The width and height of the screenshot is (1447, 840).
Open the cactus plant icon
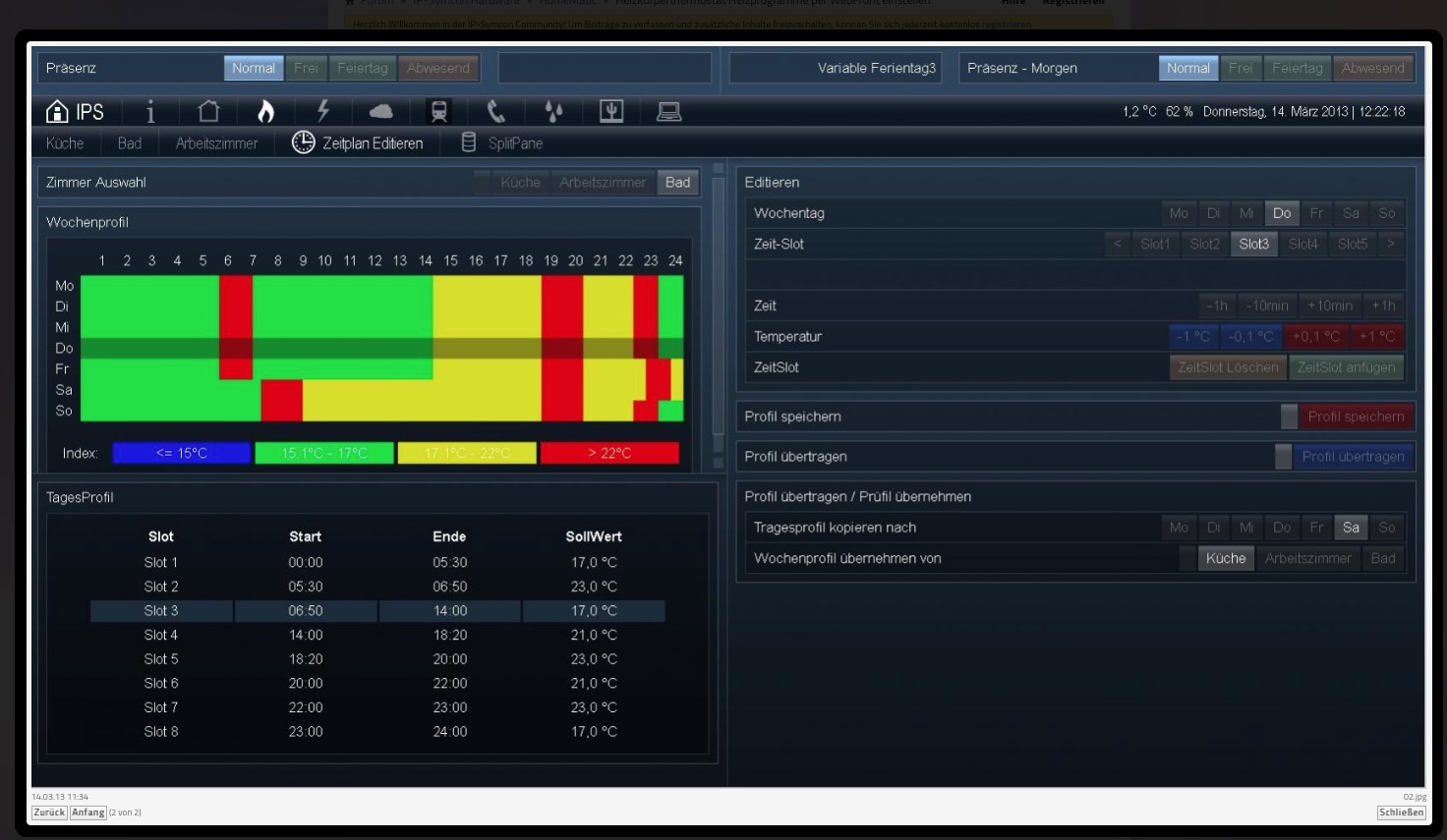click(611, 112)
